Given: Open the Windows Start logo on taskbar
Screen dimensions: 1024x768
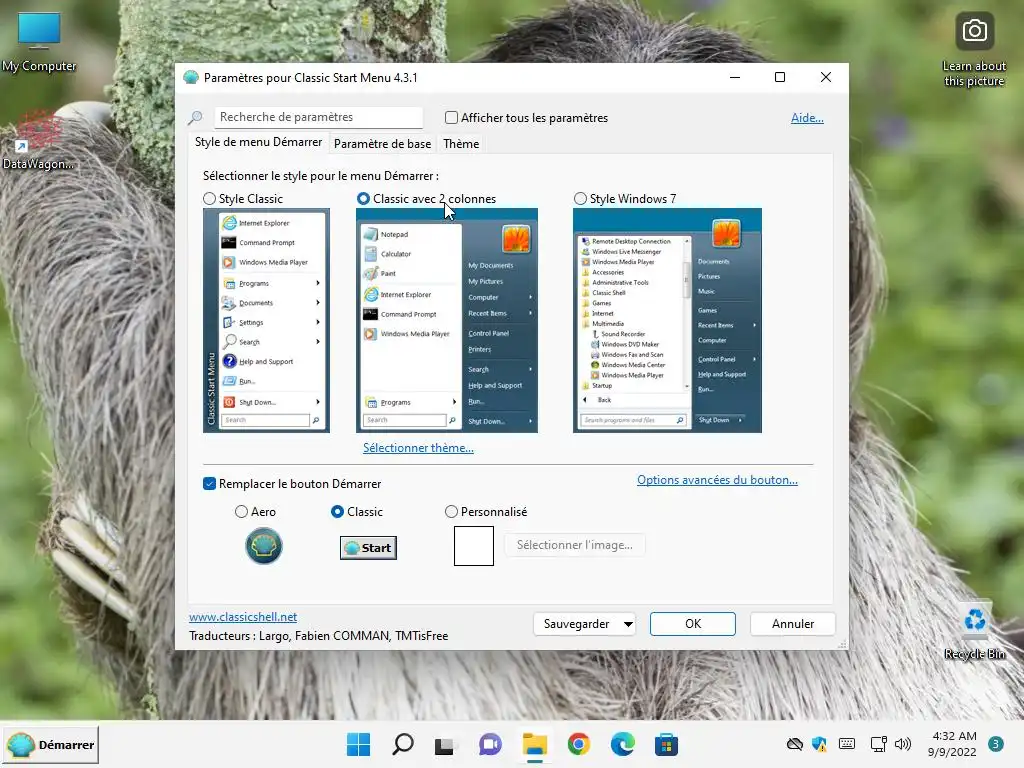Looking at the screenshot, I should click(x=359, y=744).
